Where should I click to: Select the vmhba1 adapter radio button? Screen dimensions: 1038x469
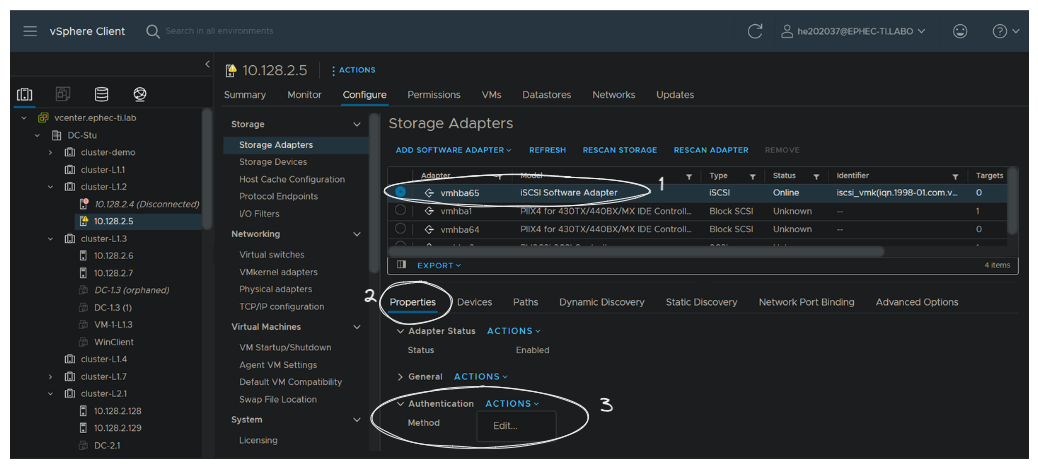click(401, 211)
